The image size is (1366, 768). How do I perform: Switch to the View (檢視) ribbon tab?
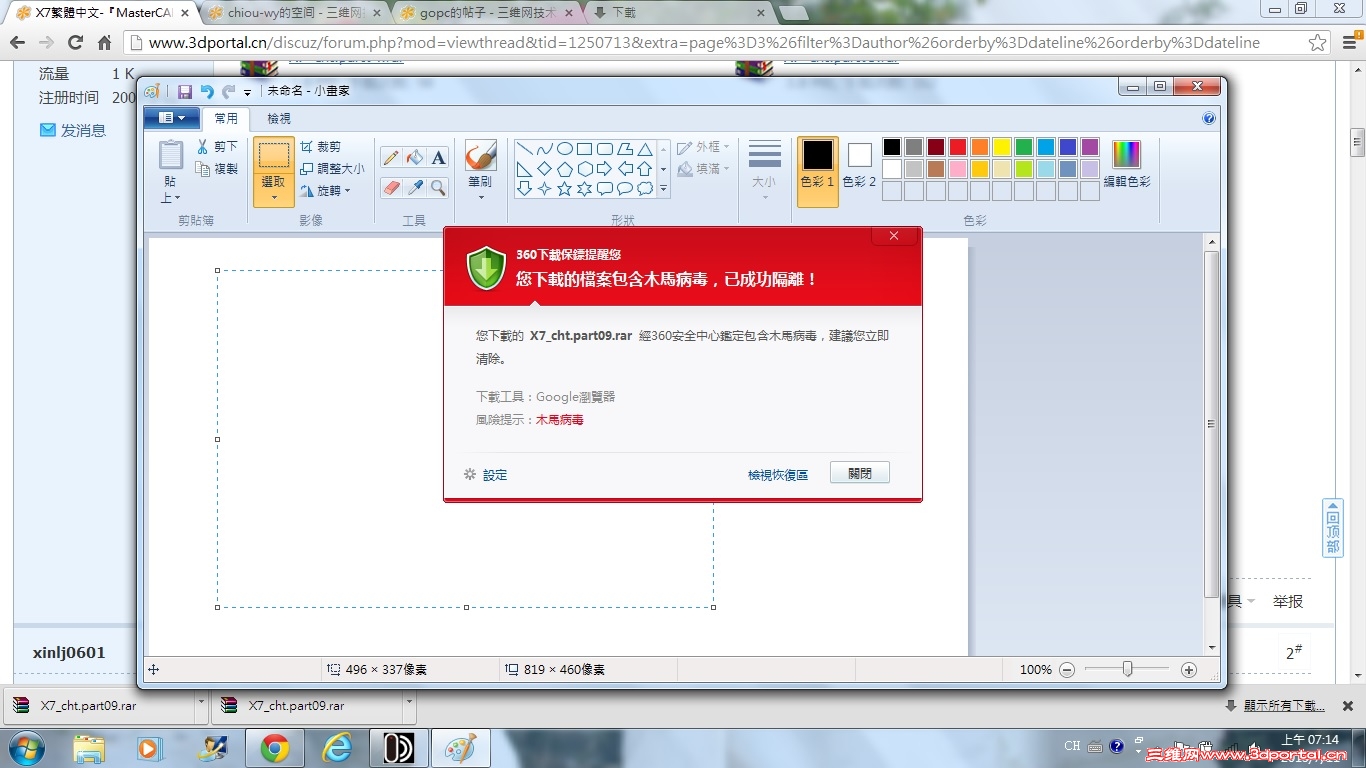[x=278, y=119]
